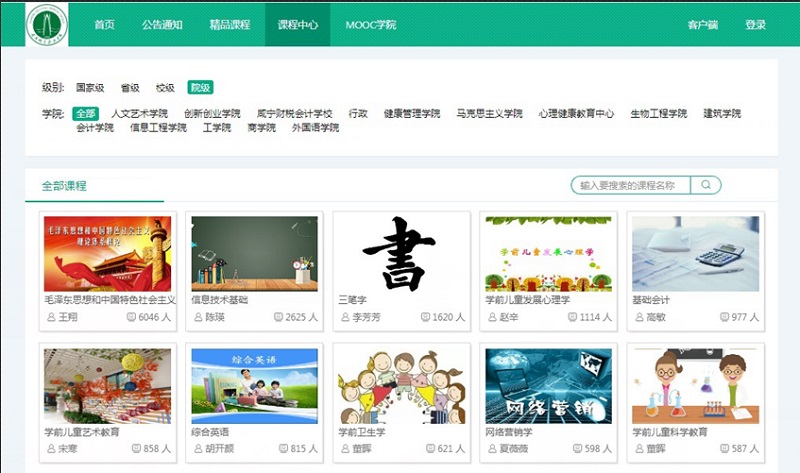
Task: Open the 精品课程 navigation tab
Action: coord(230,24)
